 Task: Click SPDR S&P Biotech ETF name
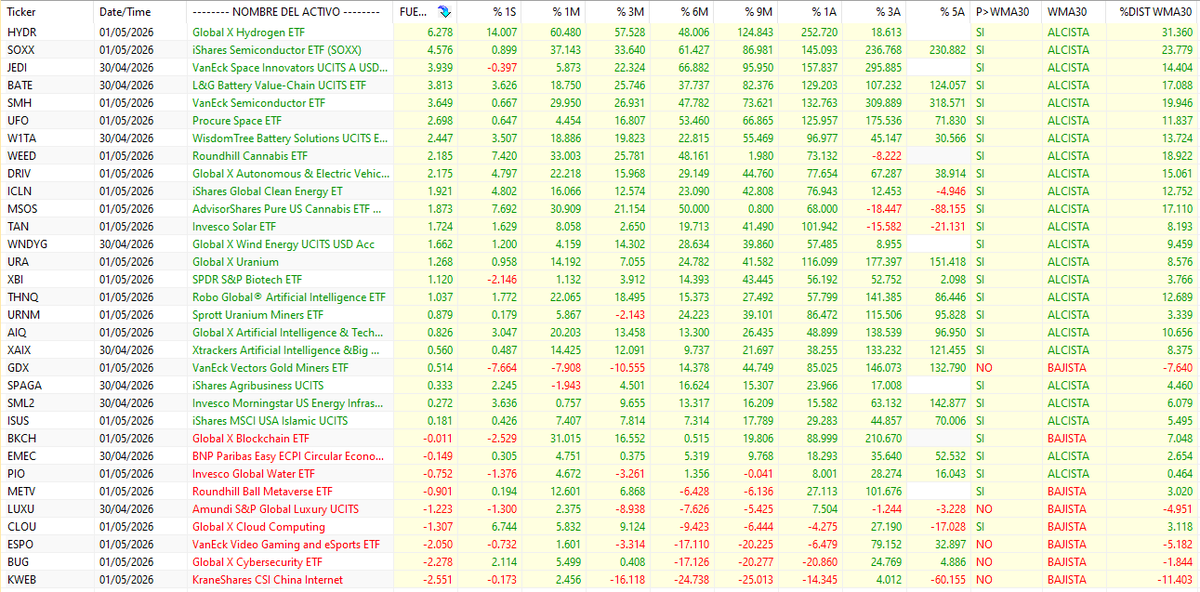(247, 279)
